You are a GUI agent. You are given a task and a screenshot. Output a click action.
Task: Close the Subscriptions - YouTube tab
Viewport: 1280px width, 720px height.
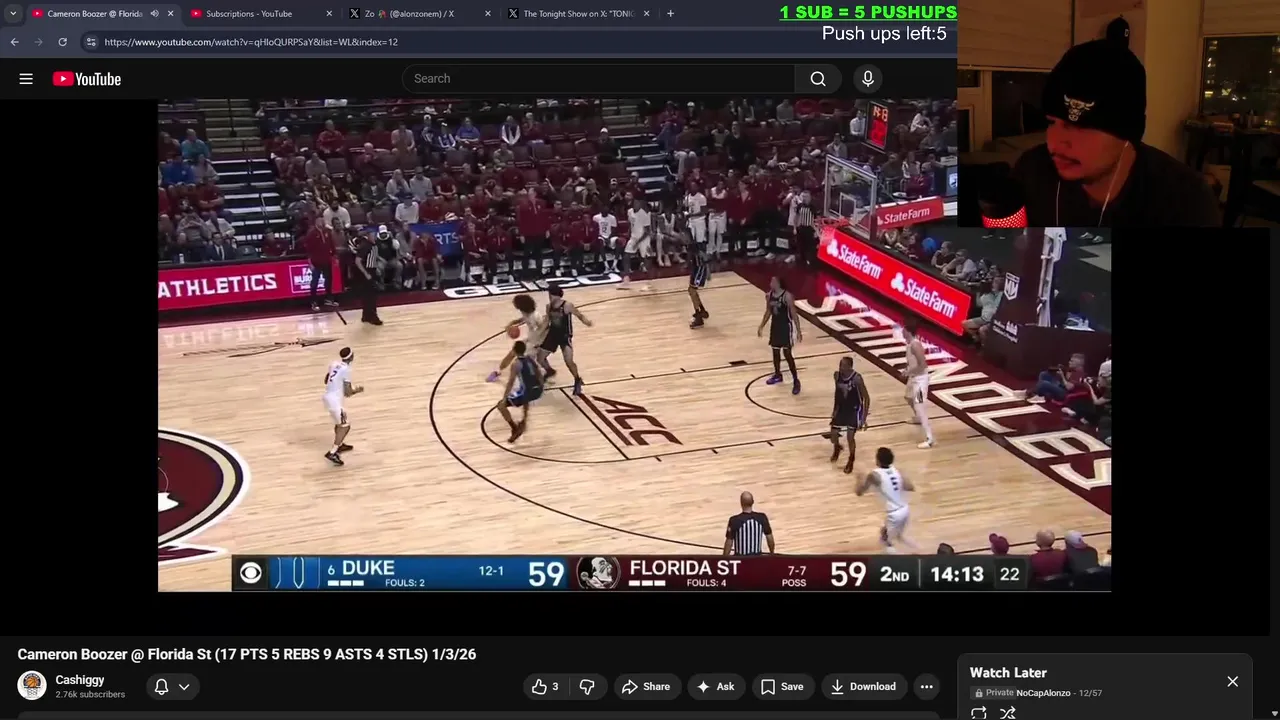[329, 14]
